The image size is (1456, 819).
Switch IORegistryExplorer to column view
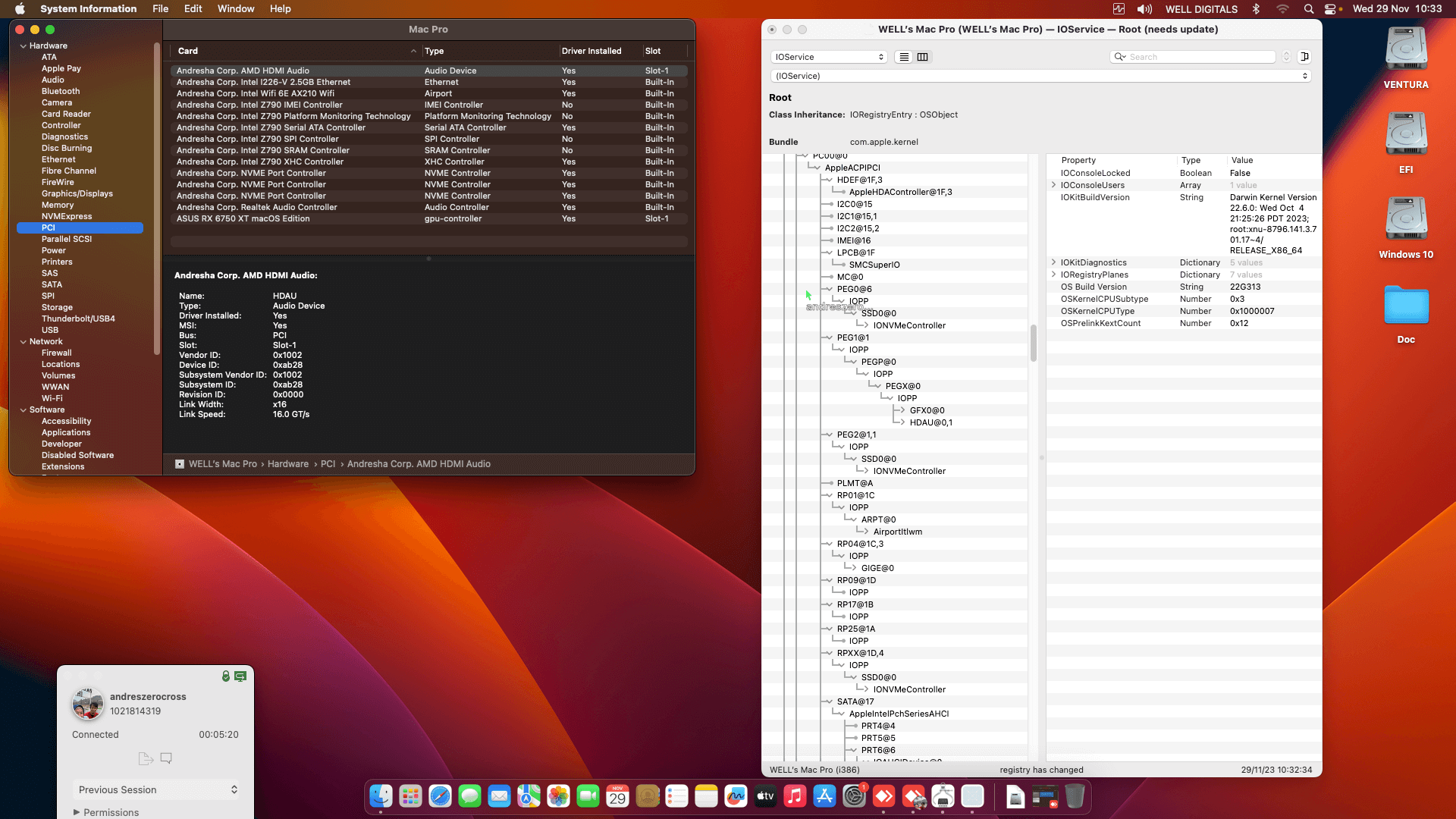[922, 57]
